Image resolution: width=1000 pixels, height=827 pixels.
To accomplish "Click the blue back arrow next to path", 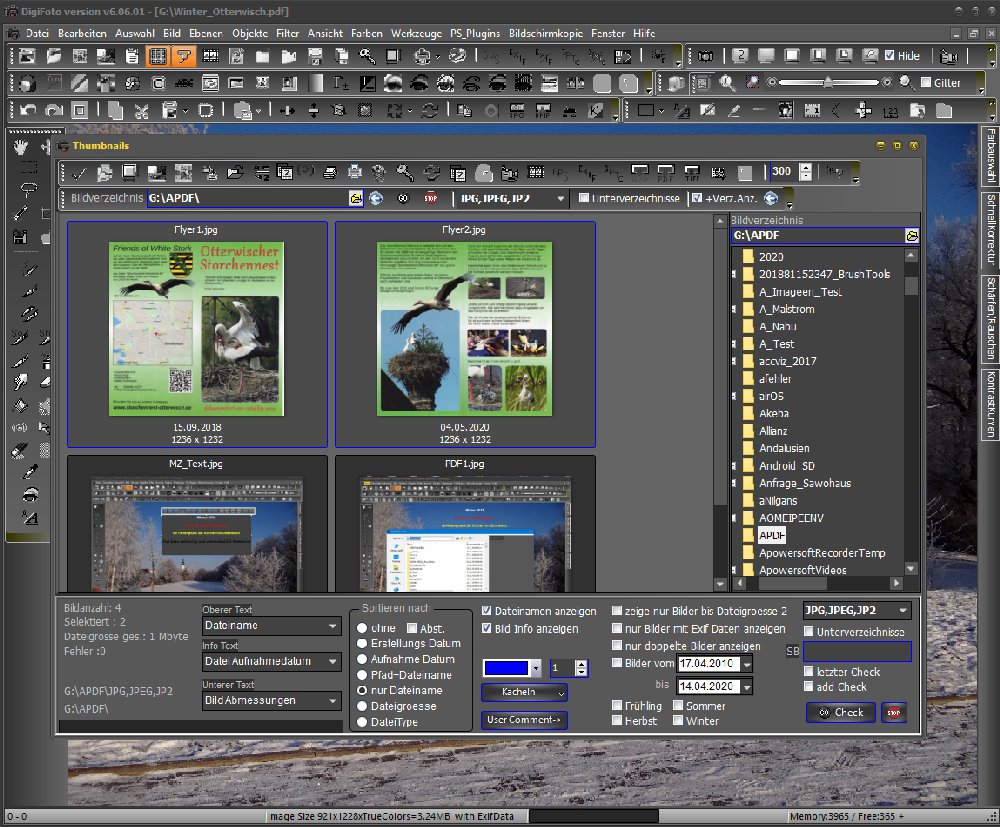I will click(375, 198).
